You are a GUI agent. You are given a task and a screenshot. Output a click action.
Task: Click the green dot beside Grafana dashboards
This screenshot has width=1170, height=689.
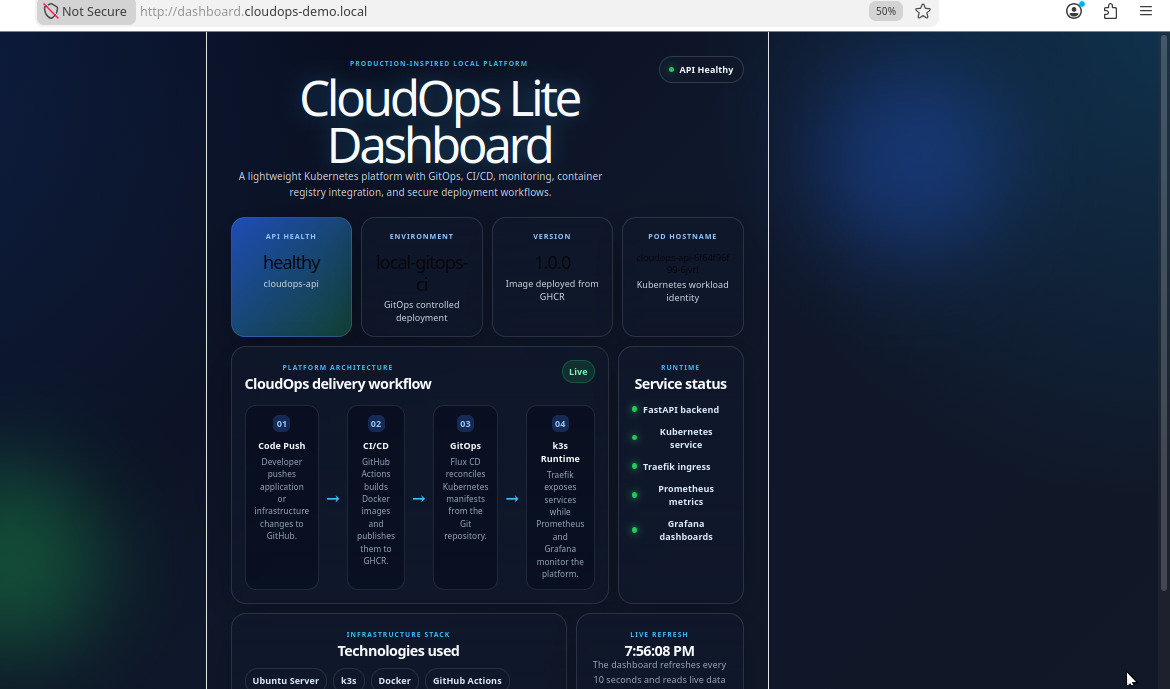[x=634, y=530]
